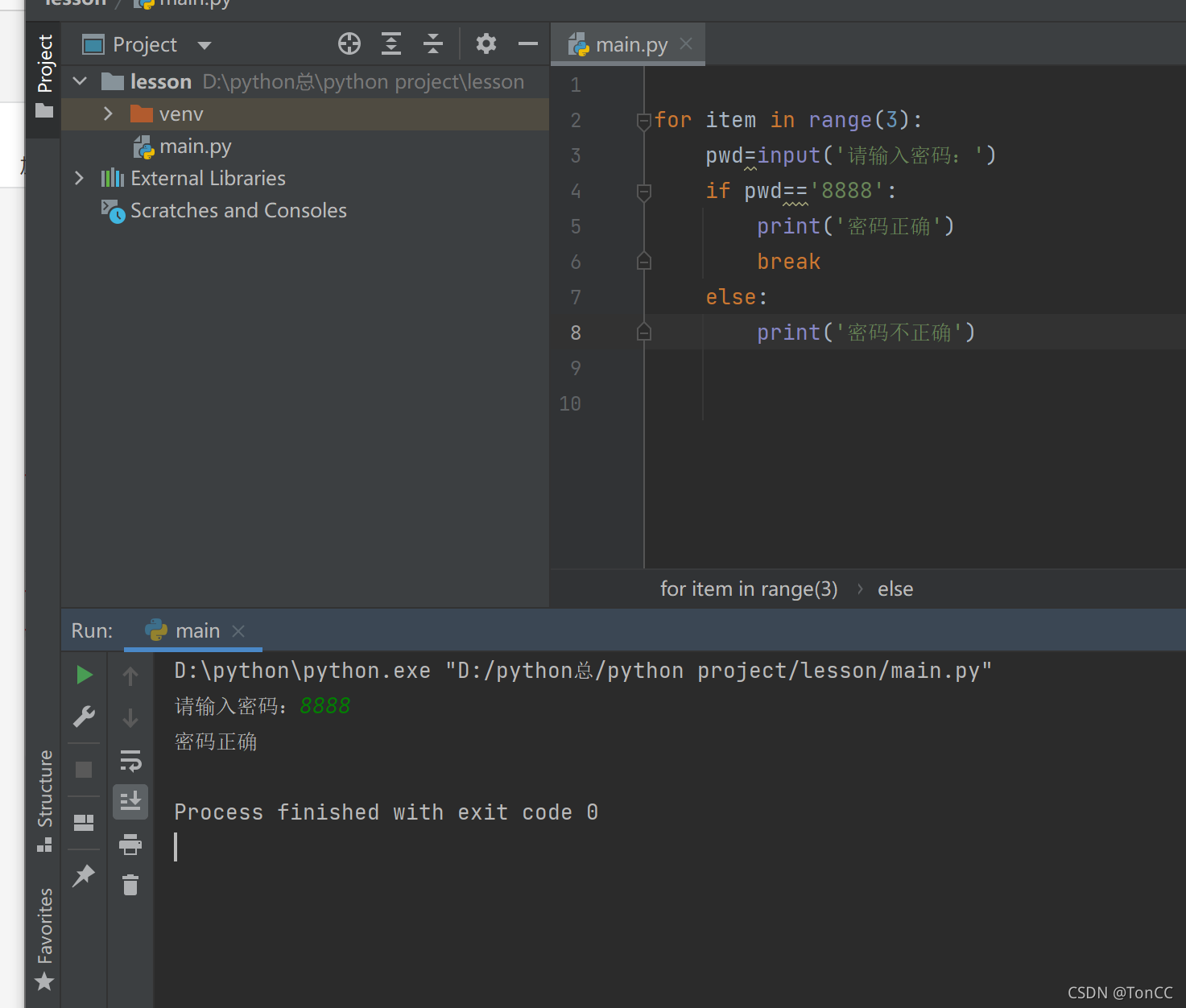Open the Favorites side tool window tab
The width and height of the screenshot is (1186, 1008).
(44, 939)
